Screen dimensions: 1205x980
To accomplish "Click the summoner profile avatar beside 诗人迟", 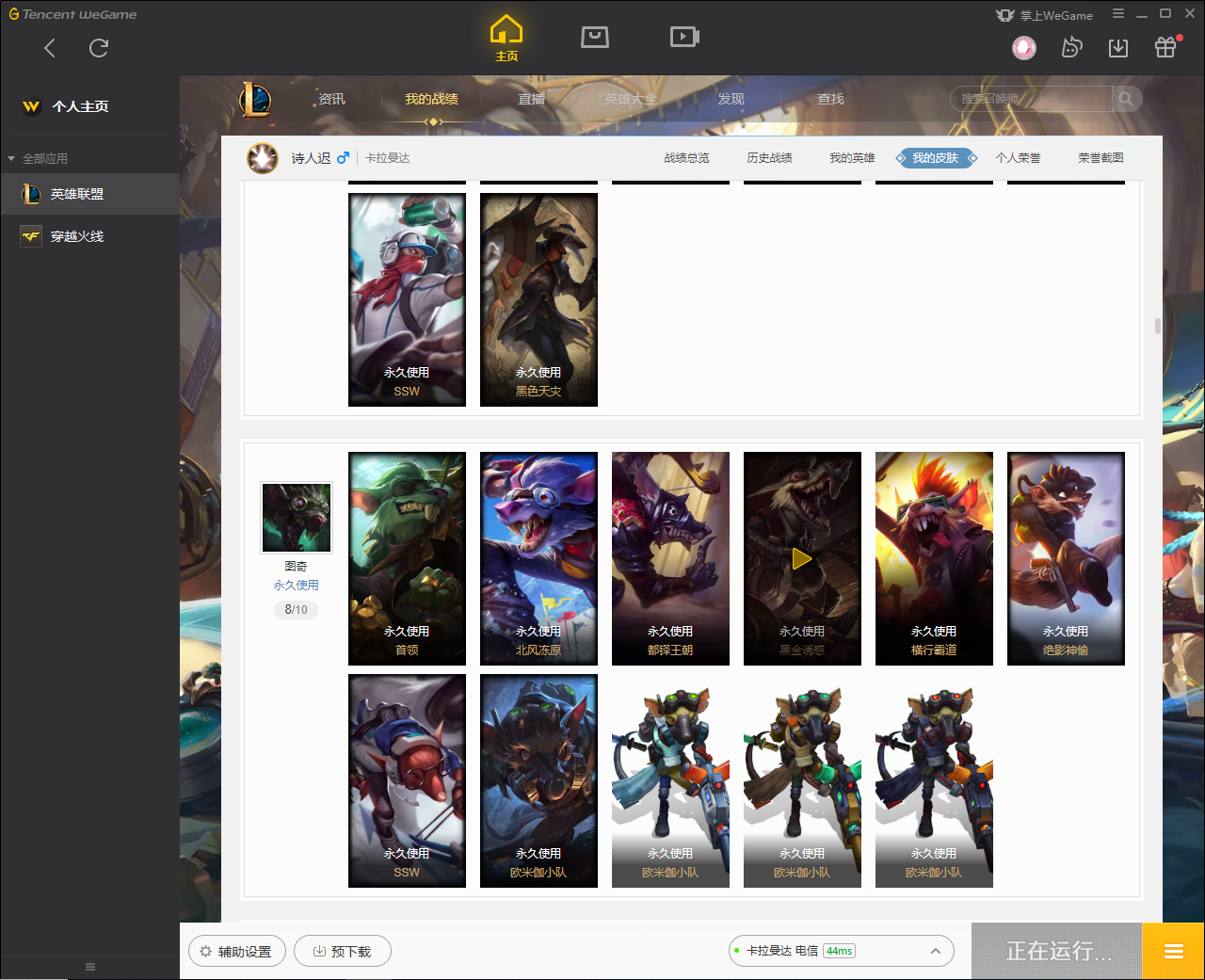I will (x=263, y=158).
